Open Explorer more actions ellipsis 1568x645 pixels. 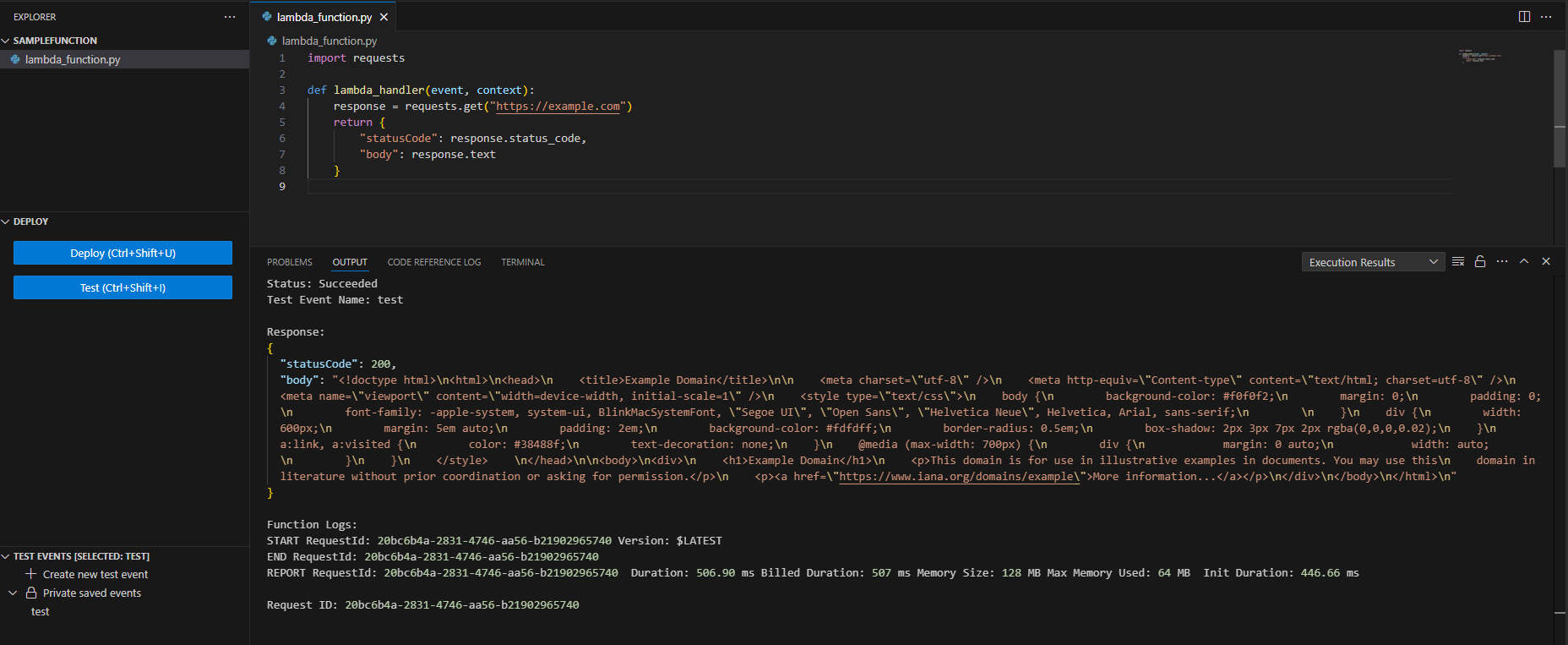230,17
